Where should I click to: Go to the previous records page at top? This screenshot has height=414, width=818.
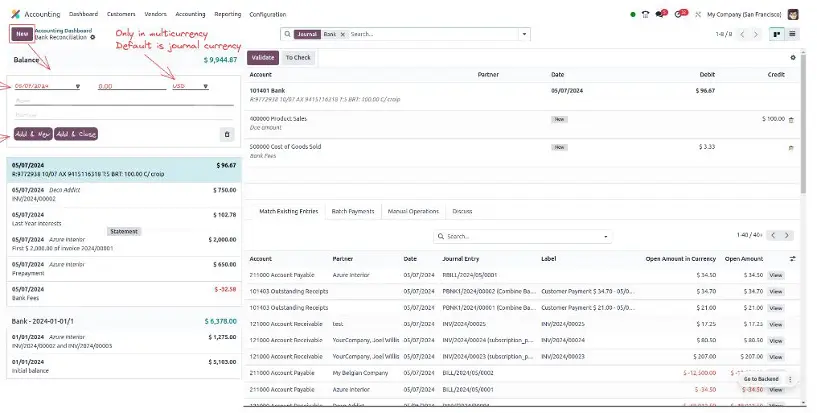point(742,34)
